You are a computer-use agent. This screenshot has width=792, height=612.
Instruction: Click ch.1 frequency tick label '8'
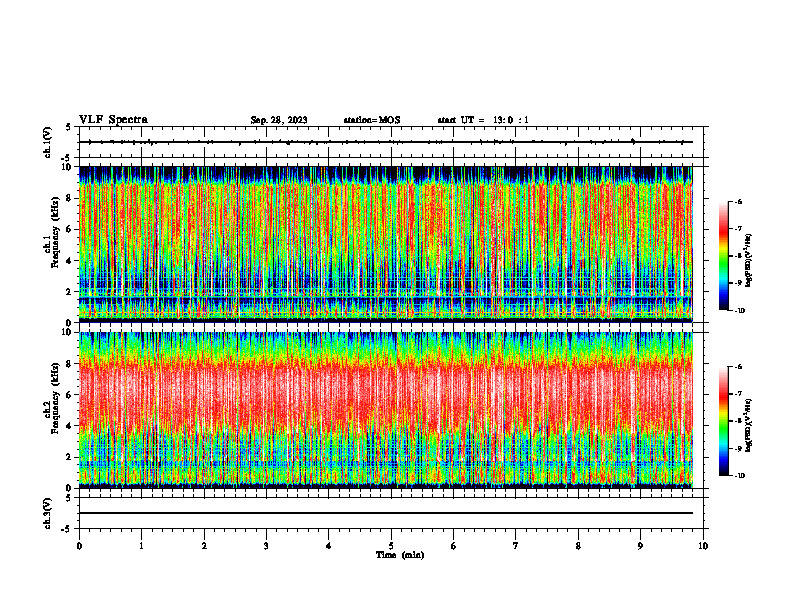70,198
